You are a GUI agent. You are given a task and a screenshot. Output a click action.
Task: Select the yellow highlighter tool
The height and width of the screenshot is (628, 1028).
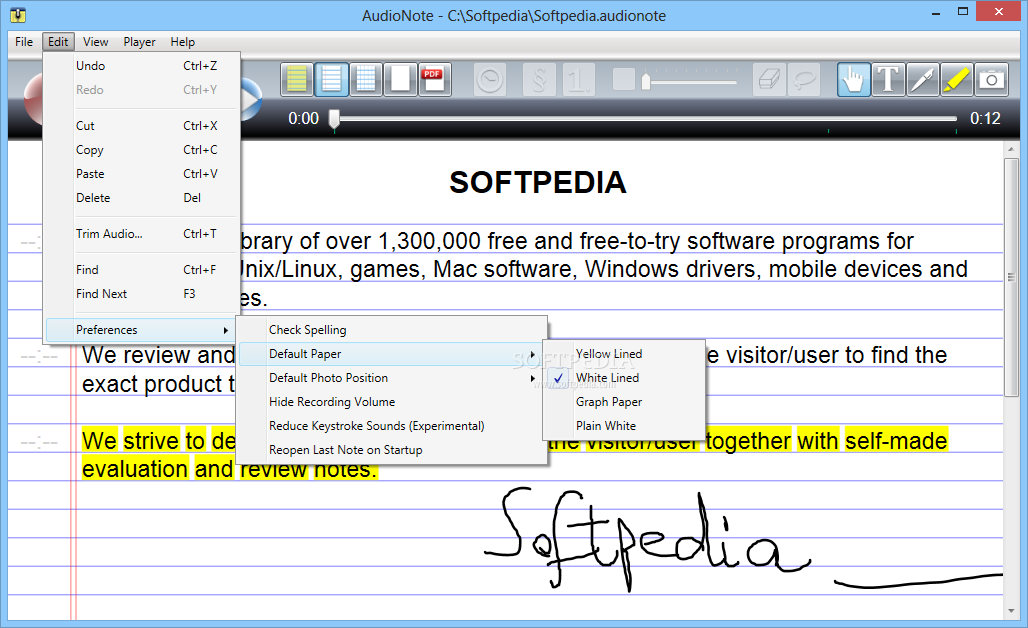coord(957,80)
